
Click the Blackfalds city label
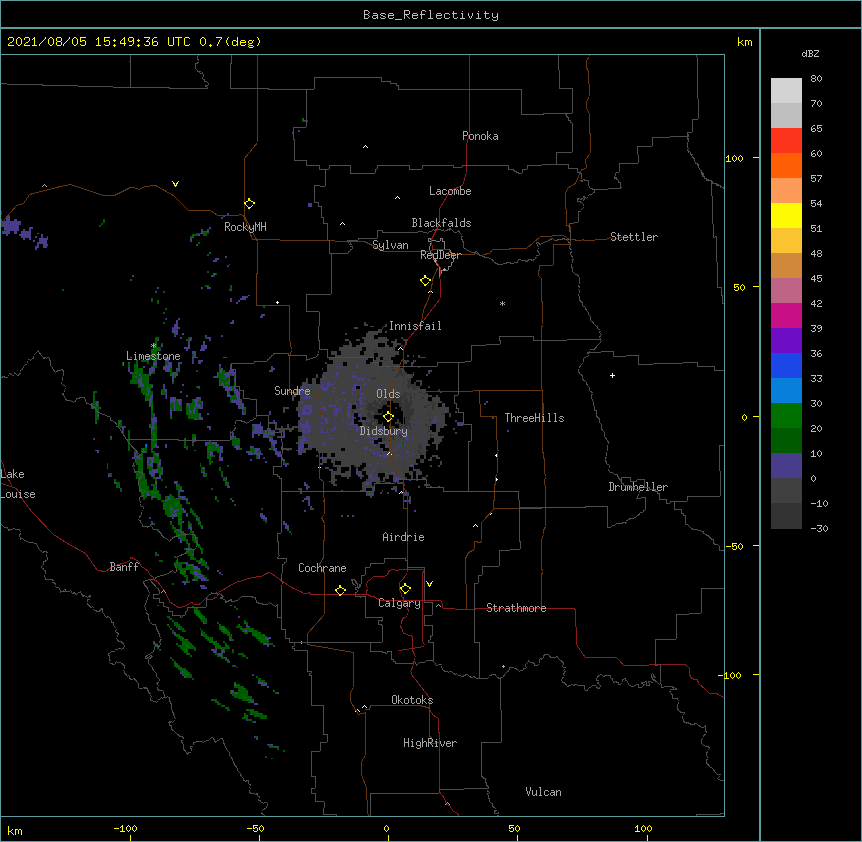pyautogui.click(x=441, y=223)
